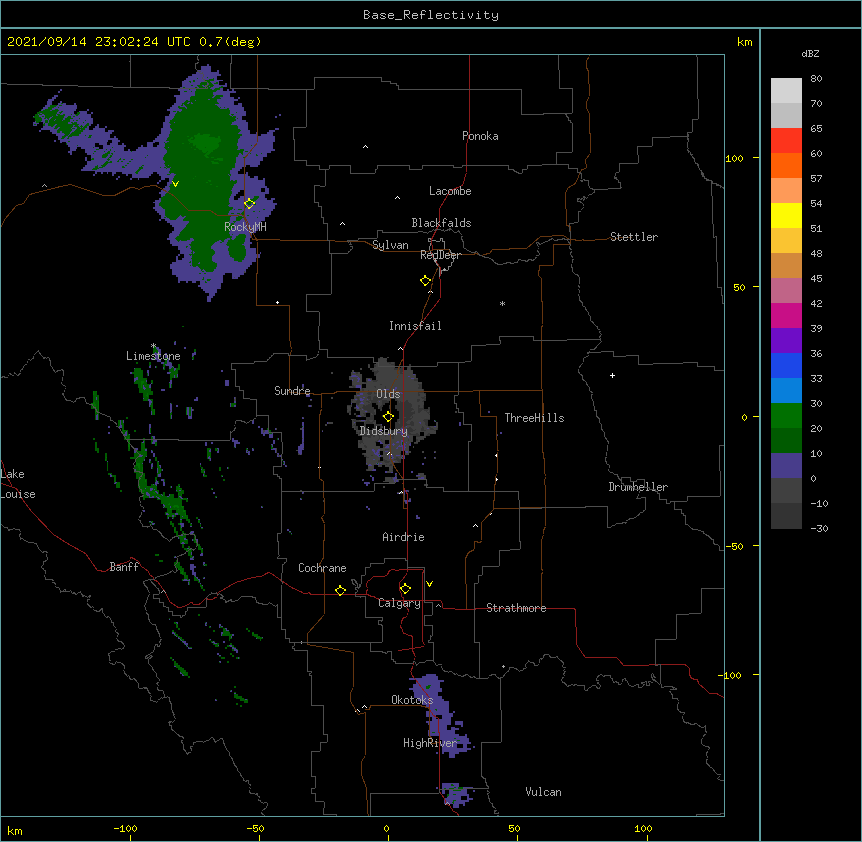Click the white plus marker north of Drumheller

(612, 375)
